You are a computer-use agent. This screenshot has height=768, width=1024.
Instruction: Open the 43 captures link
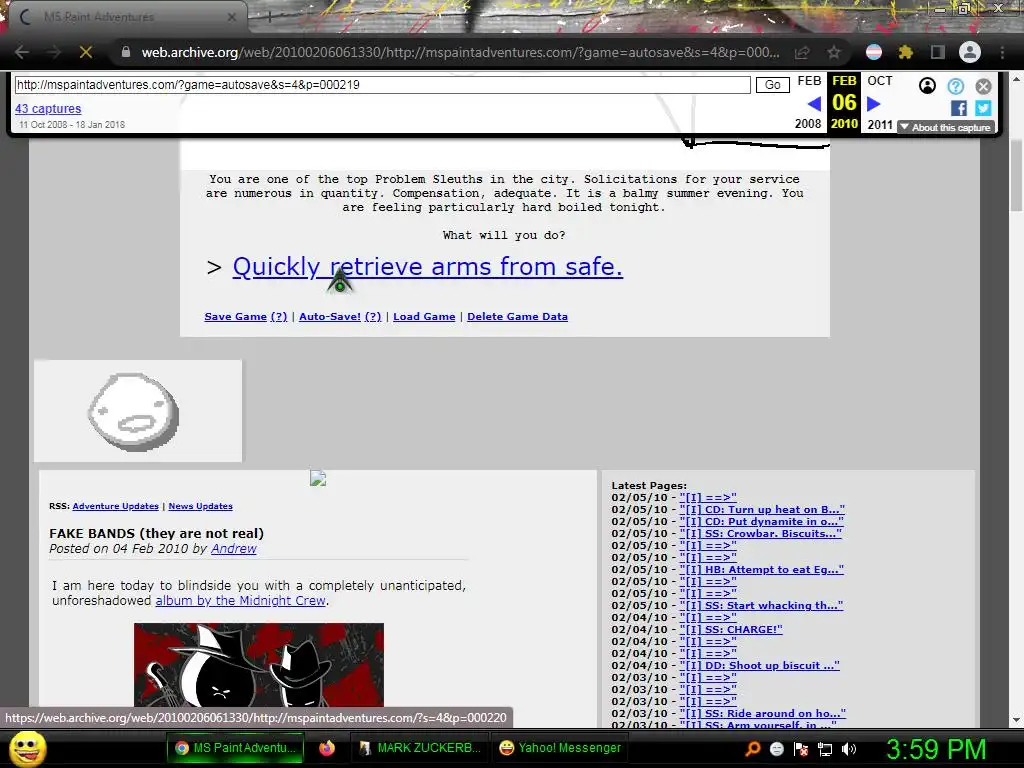pyautogui.click(x=48, y=108)
